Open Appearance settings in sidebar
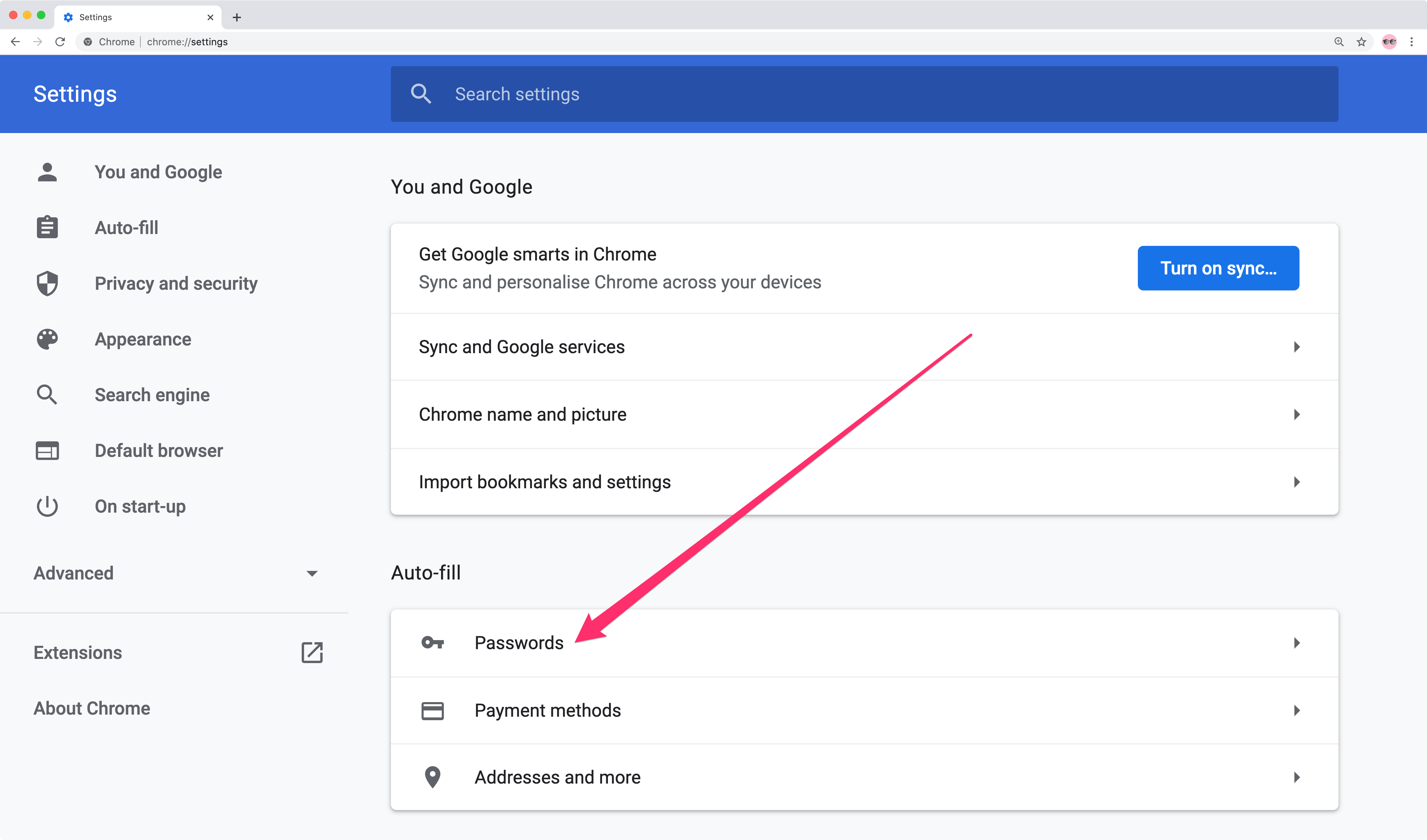 pos(143,339)
